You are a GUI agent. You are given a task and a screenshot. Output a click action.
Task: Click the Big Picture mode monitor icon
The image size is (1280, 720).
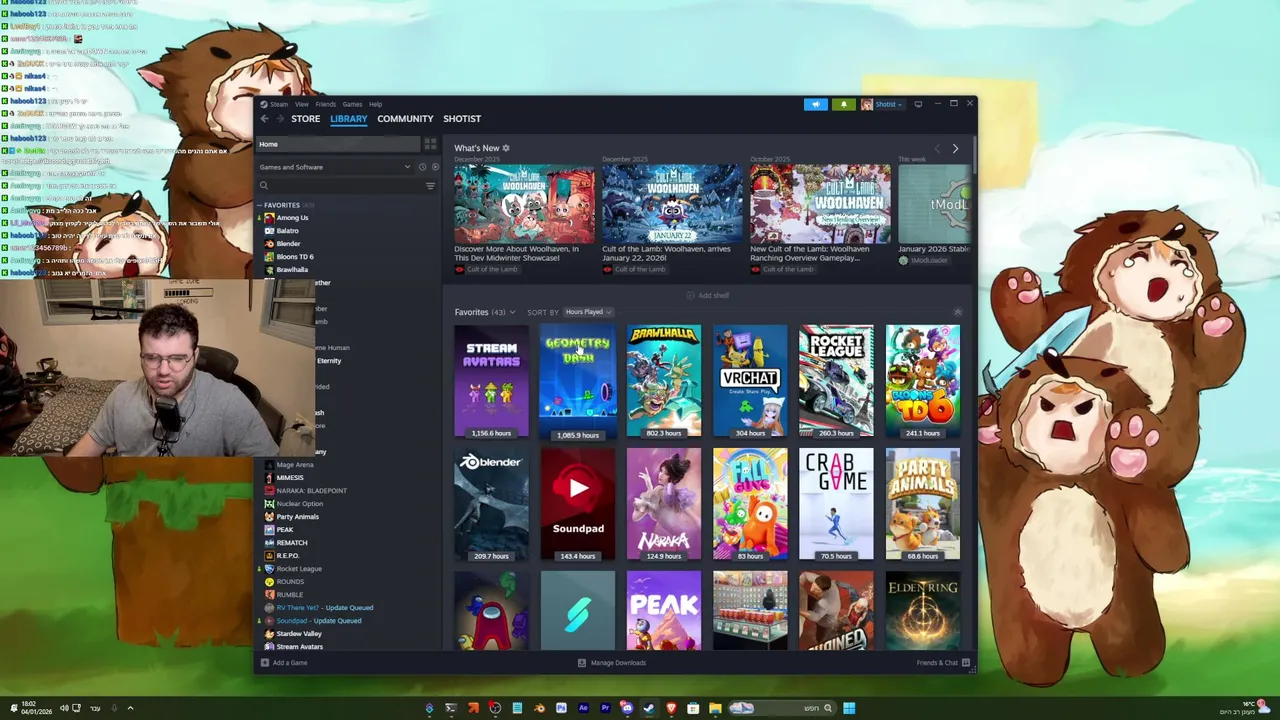click(918, 104)
